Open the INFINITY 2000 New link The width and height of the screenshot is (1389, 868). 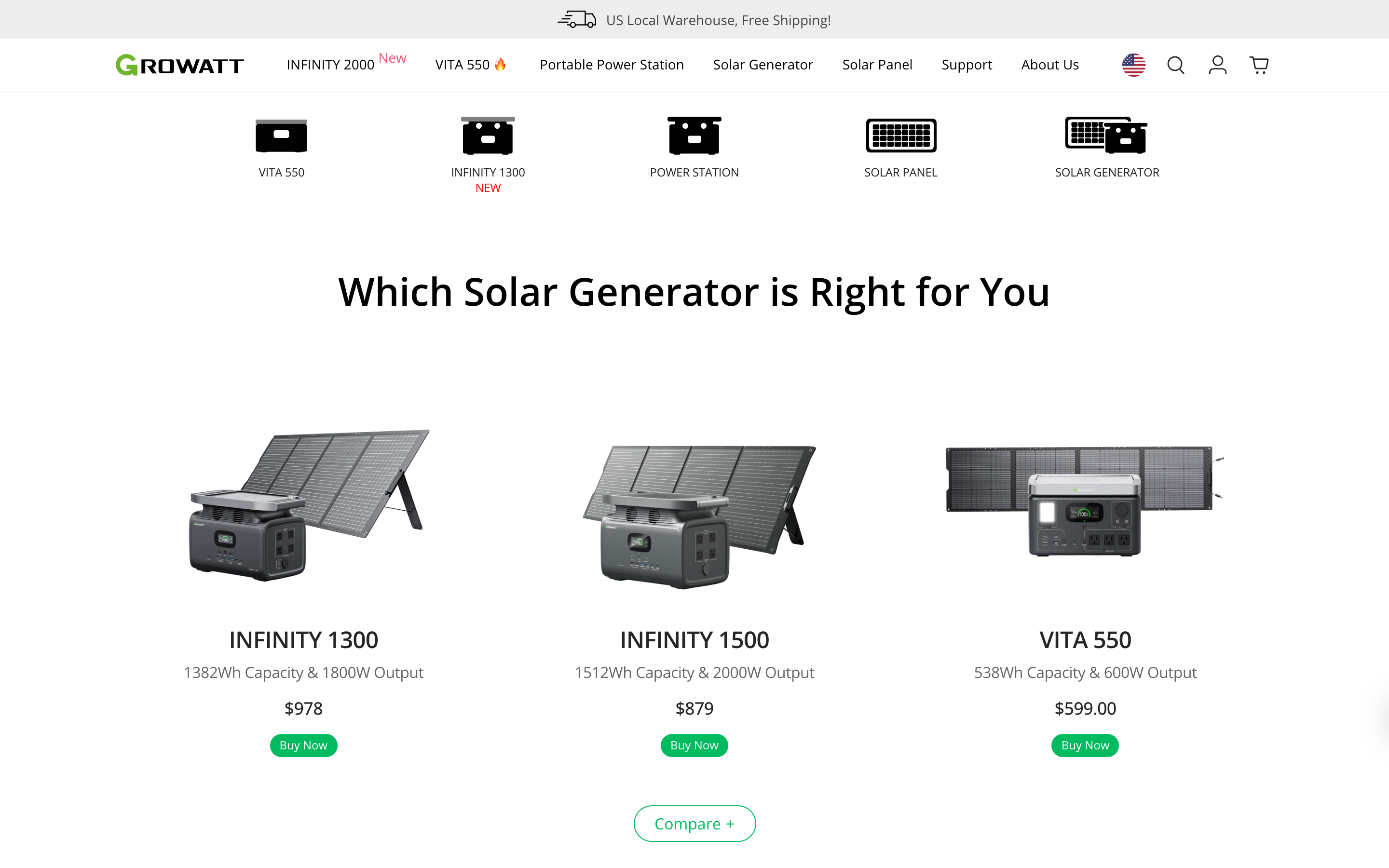point(330,65)
